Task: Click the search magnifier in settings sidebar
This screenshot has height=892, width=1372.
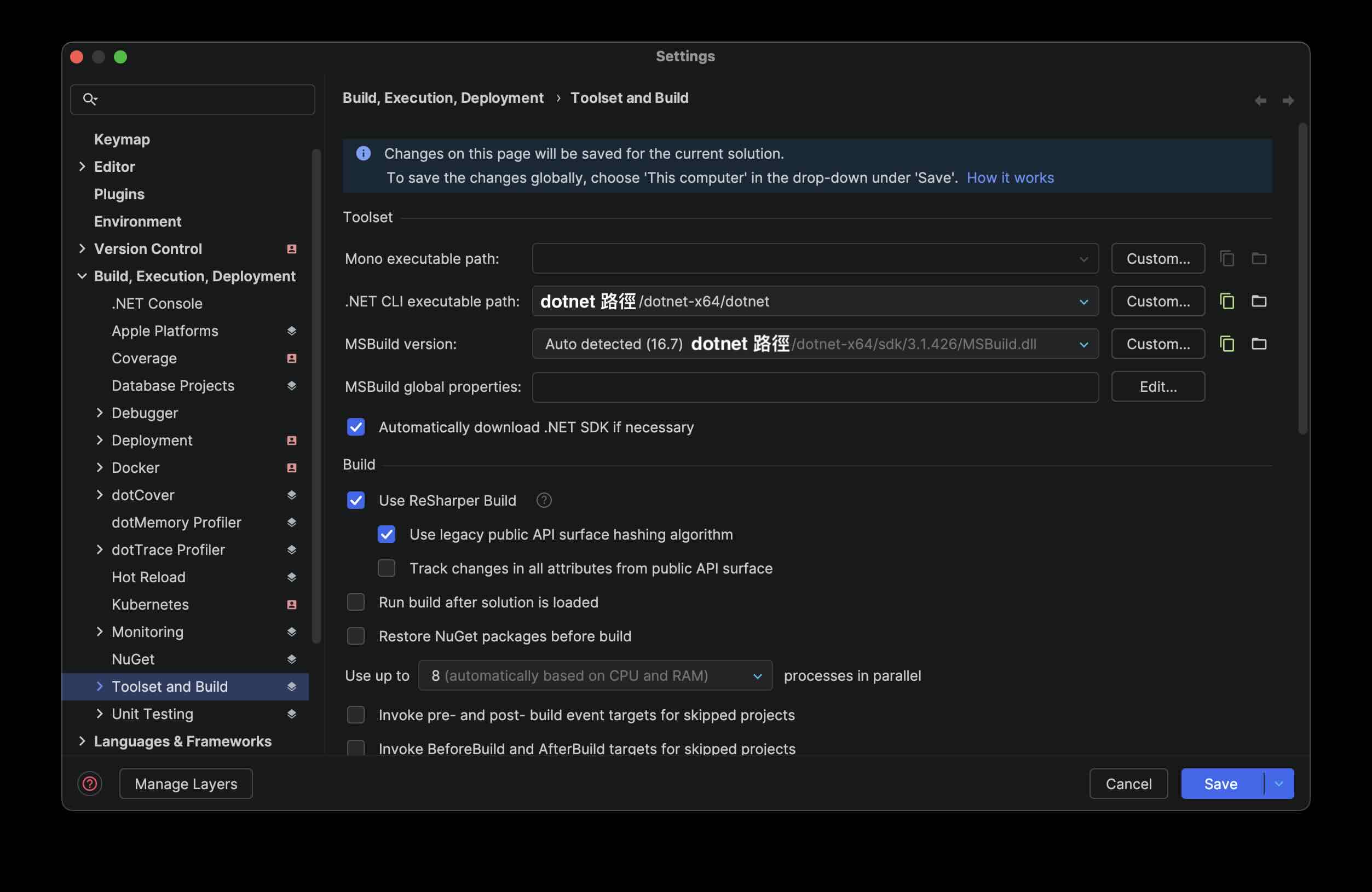Action: (90, 99)
